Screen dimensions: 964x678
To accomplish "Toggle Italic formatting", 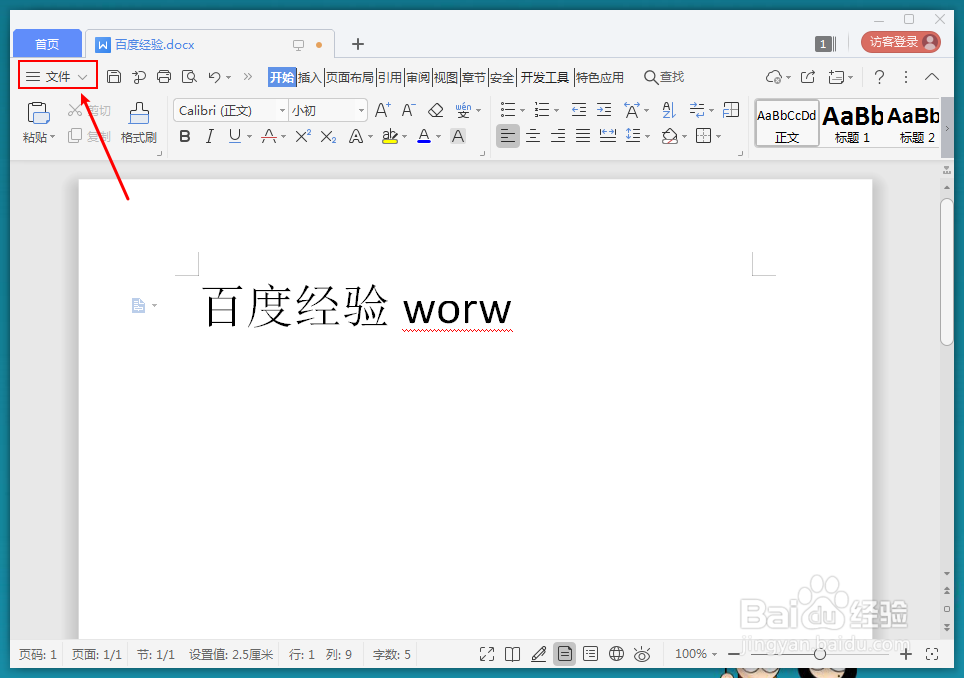I will (210, 136).
